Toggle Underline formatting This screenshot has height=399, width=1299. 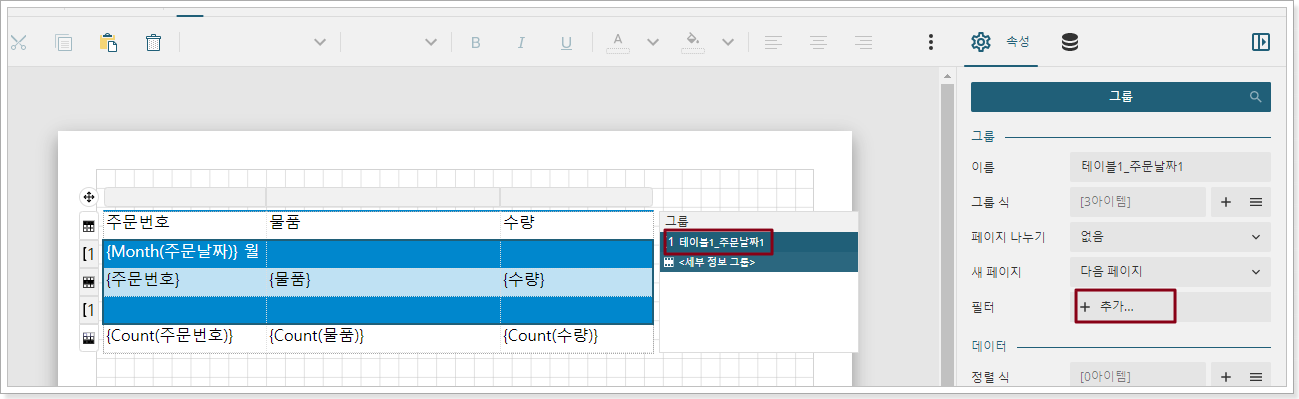(566, 42)
